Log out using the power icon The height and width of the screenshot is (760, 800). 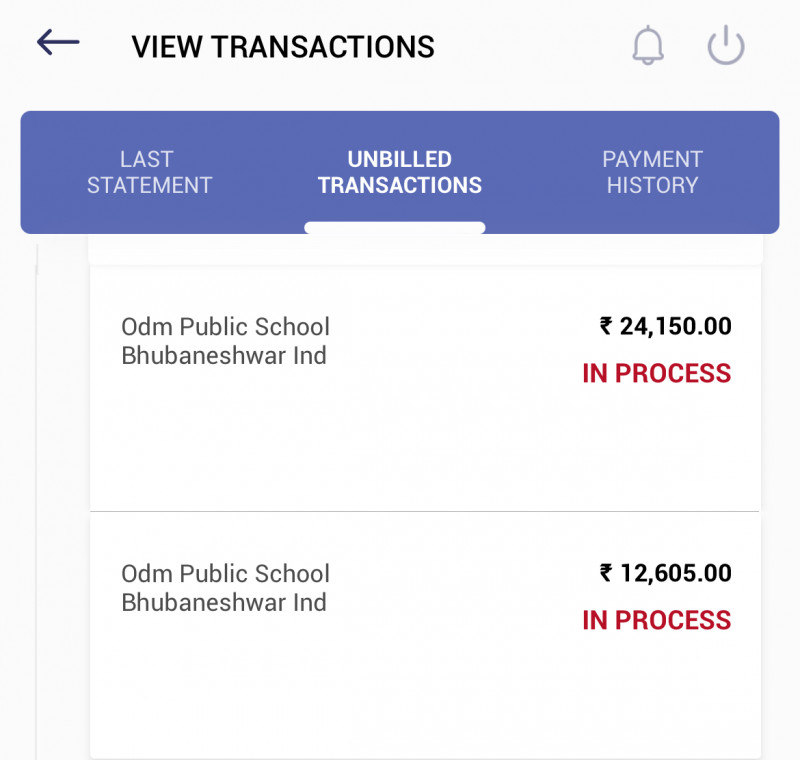click(726, 46)
